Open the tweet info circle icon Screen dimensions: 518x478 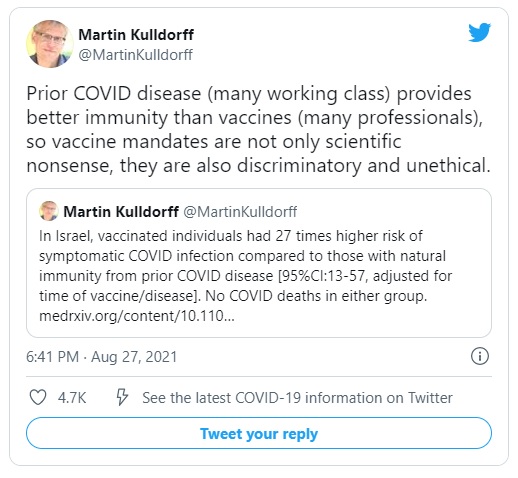[x=480, y=356]
